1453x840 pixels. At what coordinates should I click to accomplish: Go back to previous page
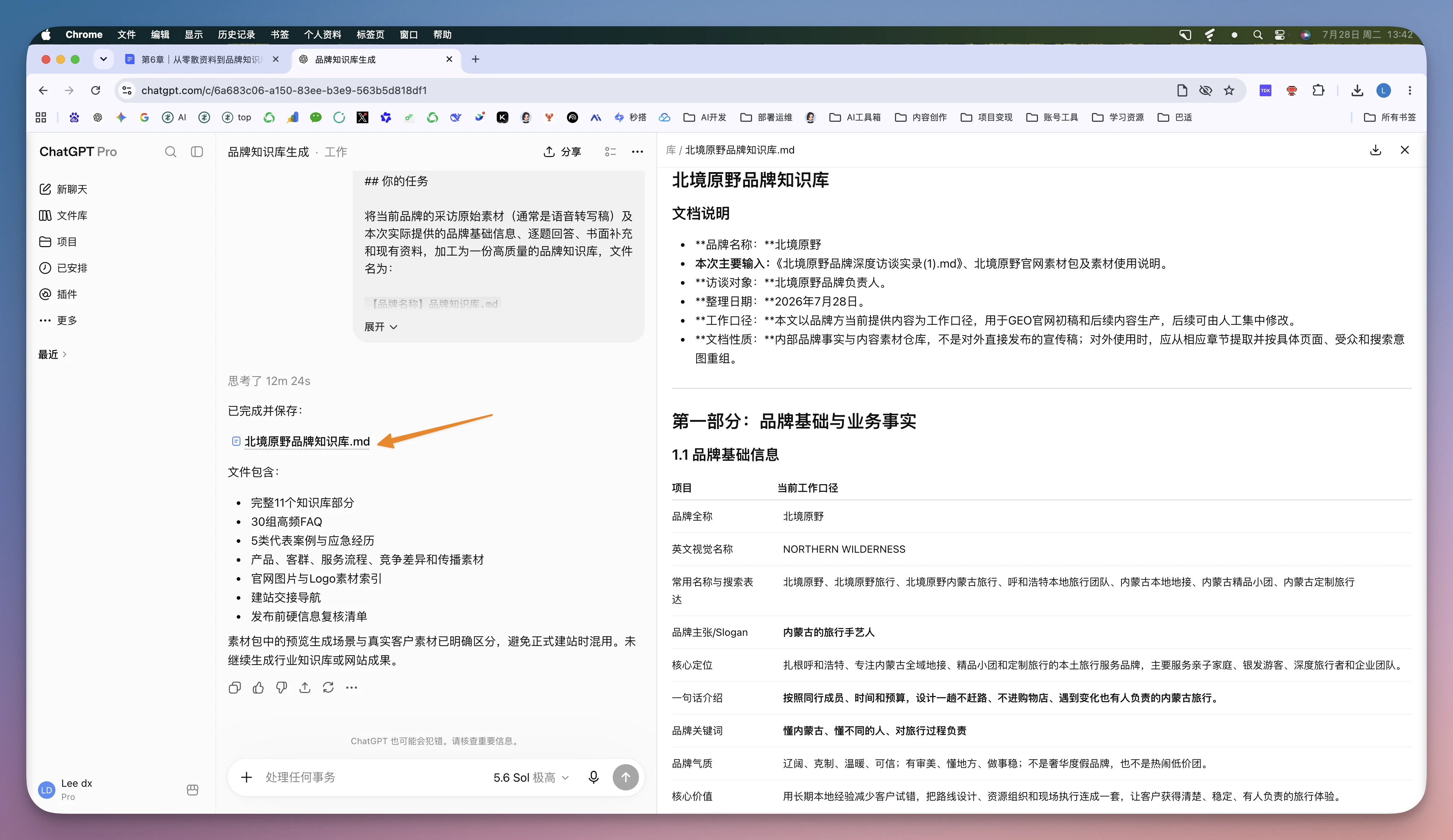click(x=43, y=90)
